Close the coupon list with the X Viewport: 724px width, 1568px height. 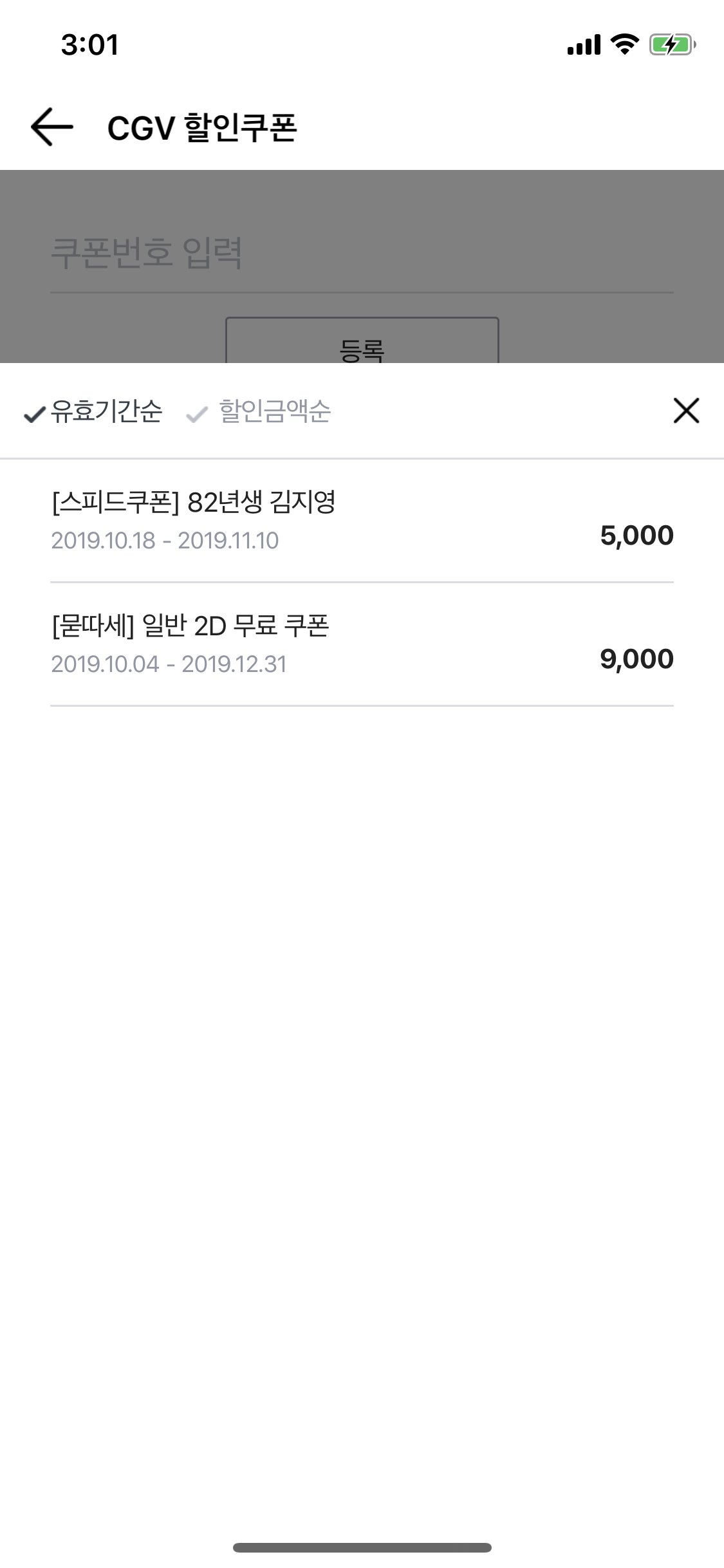point(686,411)
